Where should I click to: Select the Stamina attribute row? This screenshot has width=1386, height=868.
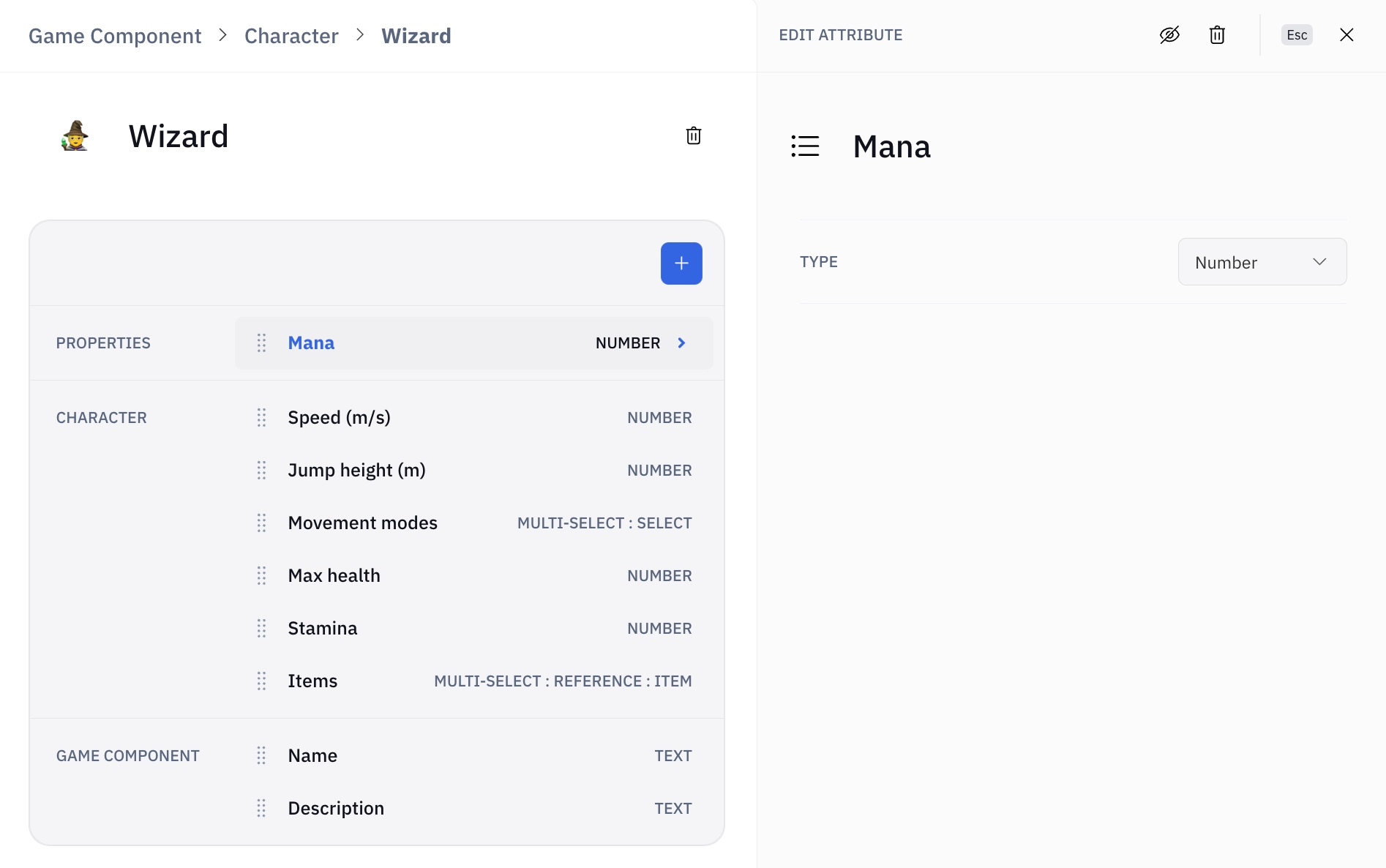(474, 629)
